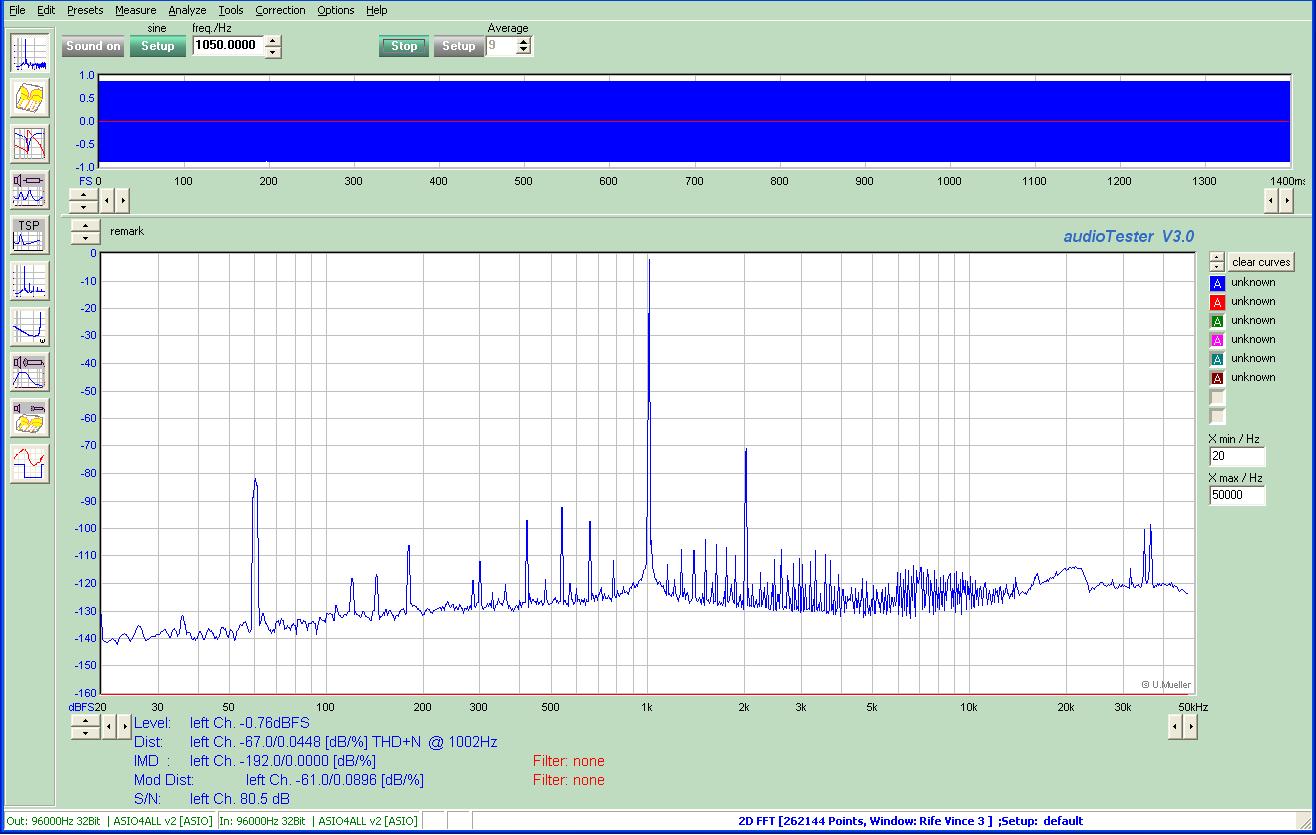Screen dimensions: 1316x835
Task: Click the 'In: 96000Hz 32Bit' status entry
Action: pos(318,821)
